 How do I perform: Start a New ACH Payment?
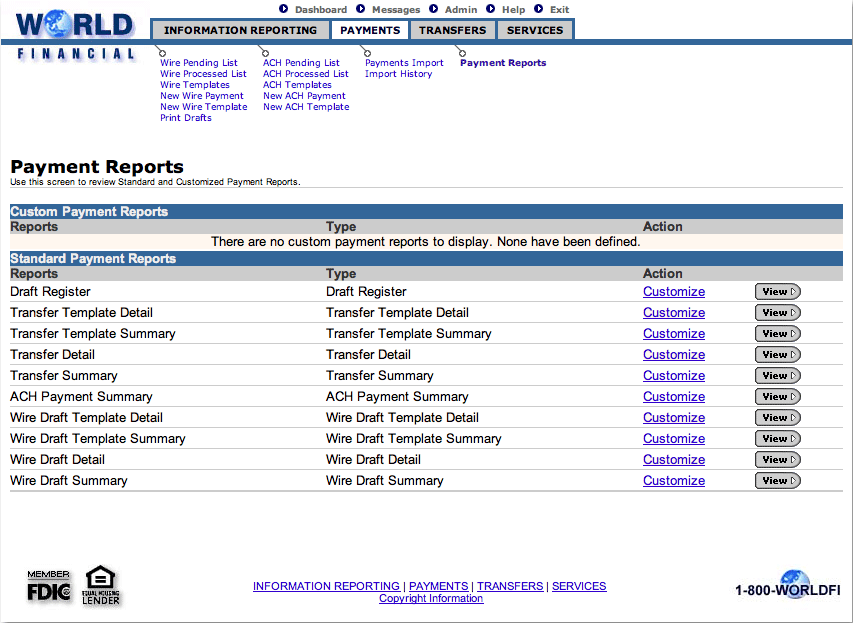[x=304, y=95]
